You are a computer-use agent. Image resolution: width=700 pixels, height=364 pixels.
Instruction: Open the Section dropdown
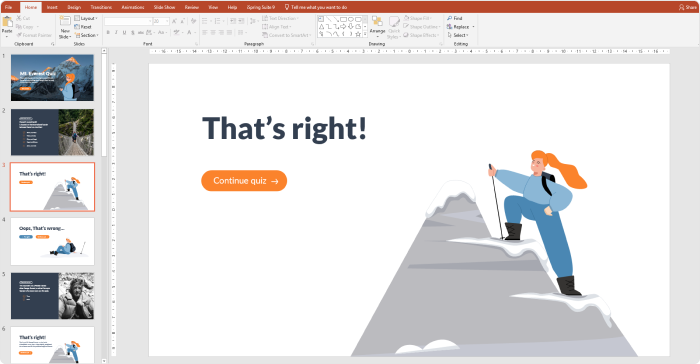coord(86,35)
